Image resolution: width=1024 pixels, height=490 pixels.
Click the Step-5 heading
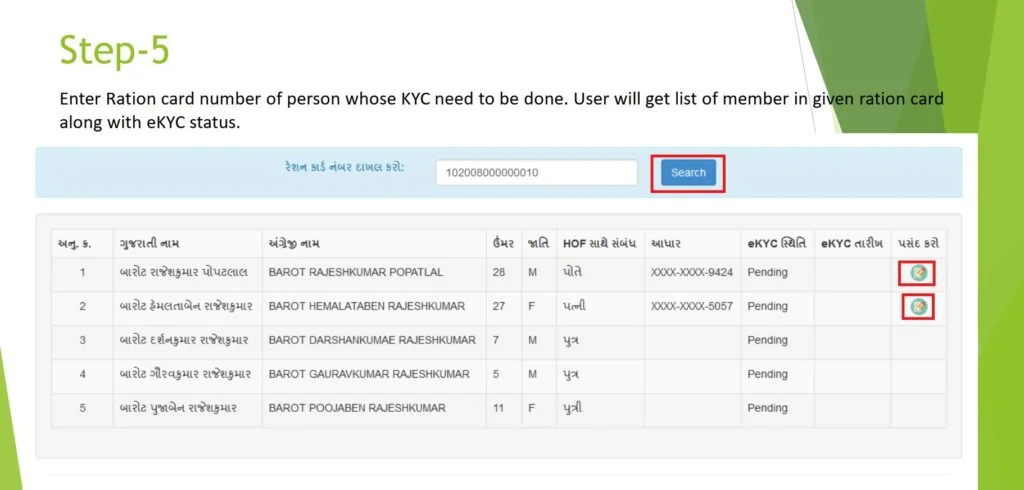(x=114, y=51)
